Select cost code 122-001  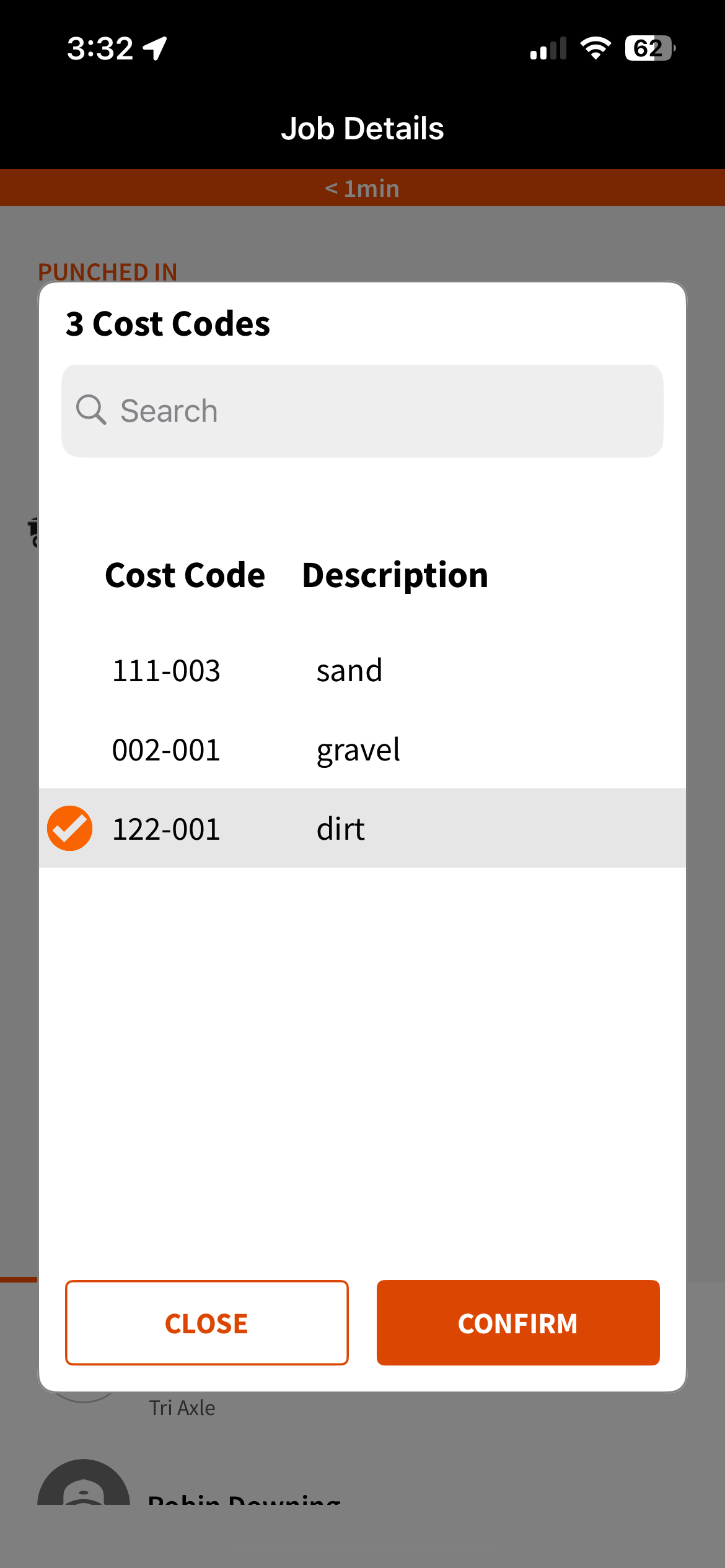pos(166,829)
